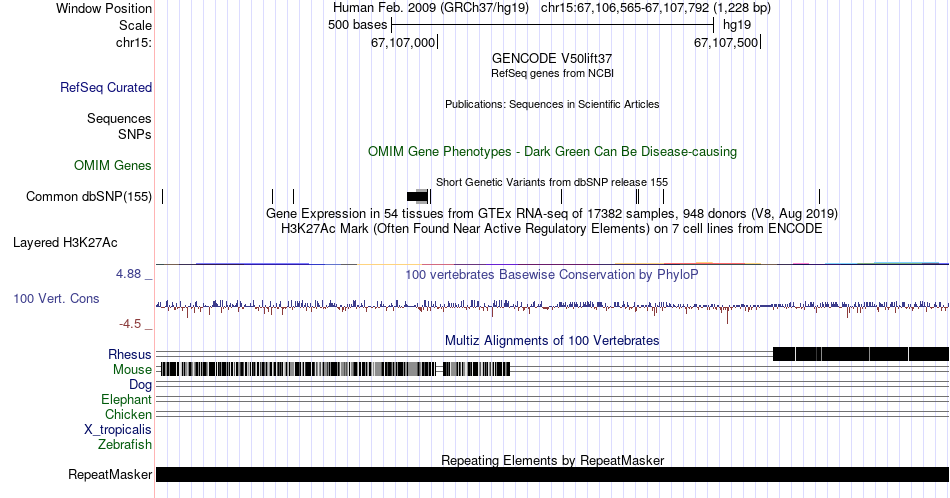Click the RefSeq Curated track label
Image resolution: width=950 pixels, height=498 pixels.
pyautogui.click(x=106, y=87)
